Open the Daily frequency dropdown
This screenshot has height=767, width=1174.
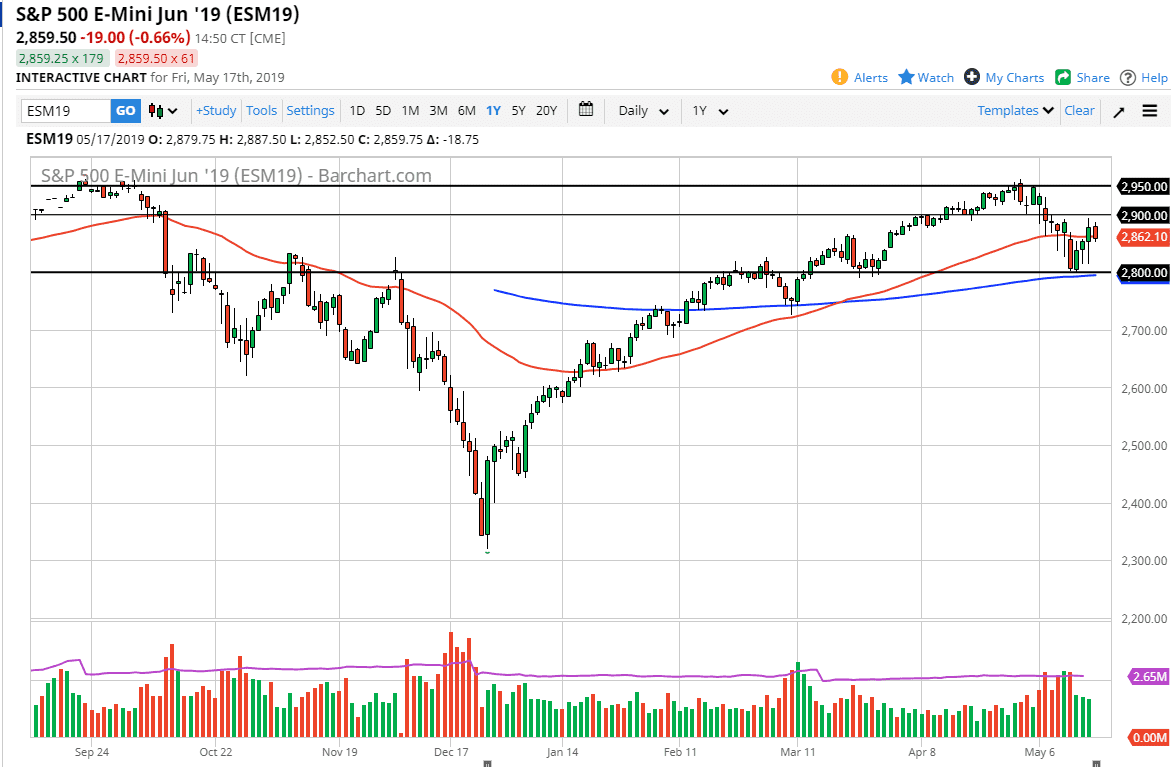(x=643, y=111)
